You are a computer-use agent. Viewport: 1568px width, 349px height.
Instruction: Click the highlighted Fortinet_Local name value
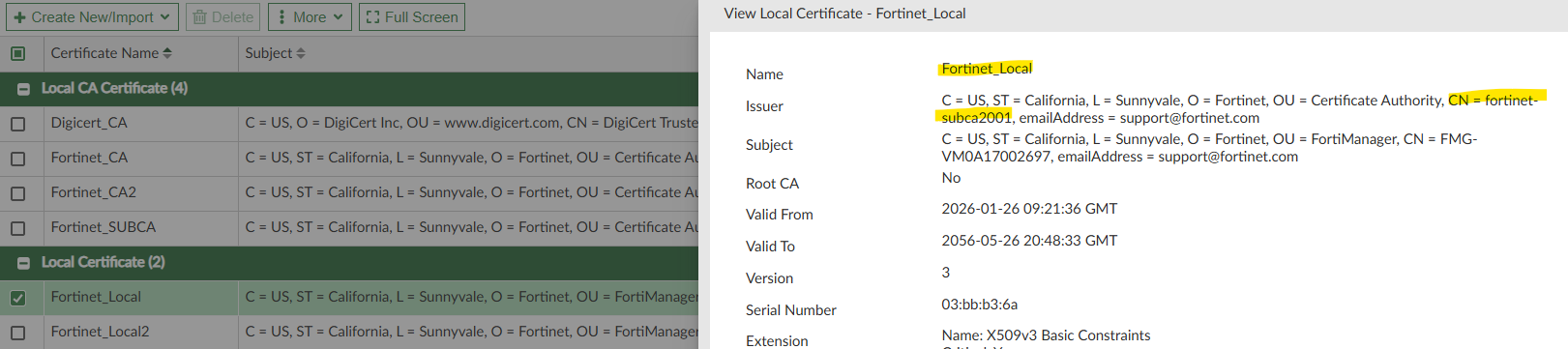click(x=987, y=69)
